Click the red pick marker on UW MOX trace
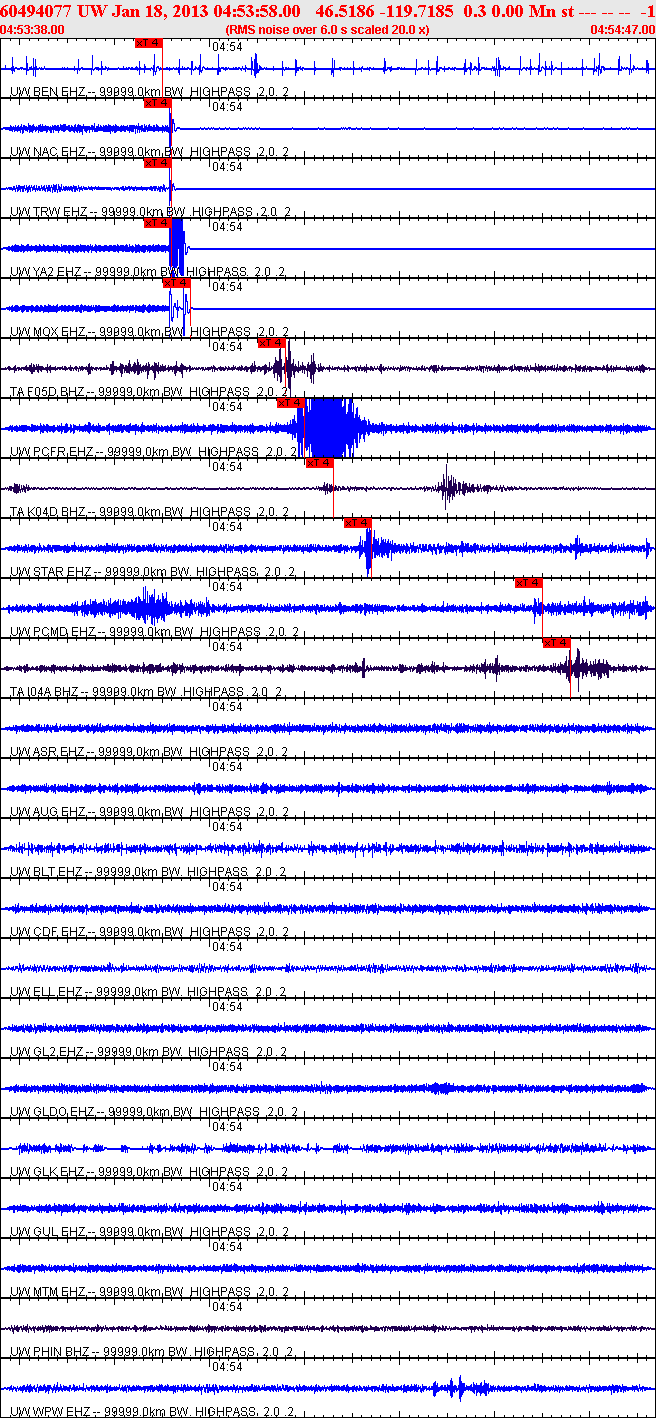 pos(176,283)
